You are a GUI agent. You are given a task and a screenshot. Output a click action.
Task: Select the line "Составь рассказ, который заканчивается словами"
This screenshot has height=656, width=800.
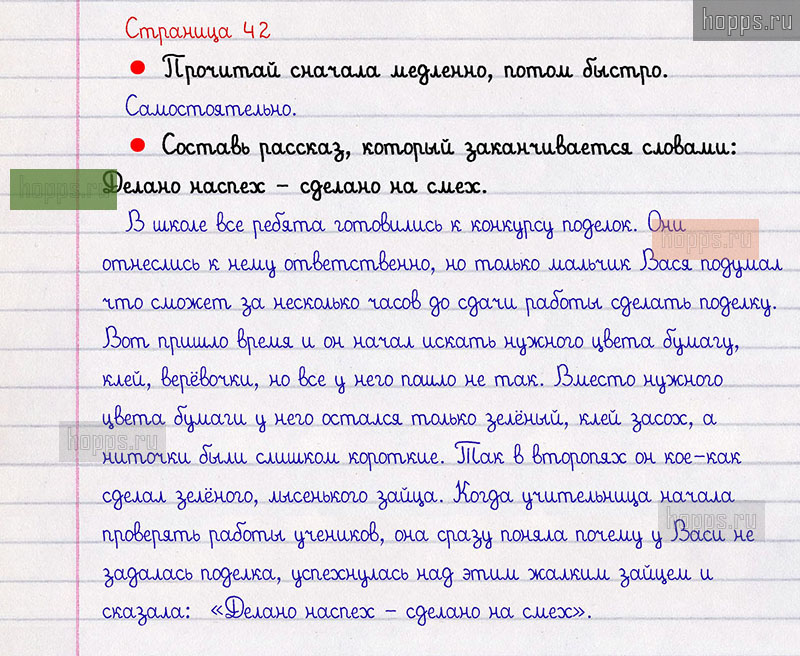tap(448, 147)
